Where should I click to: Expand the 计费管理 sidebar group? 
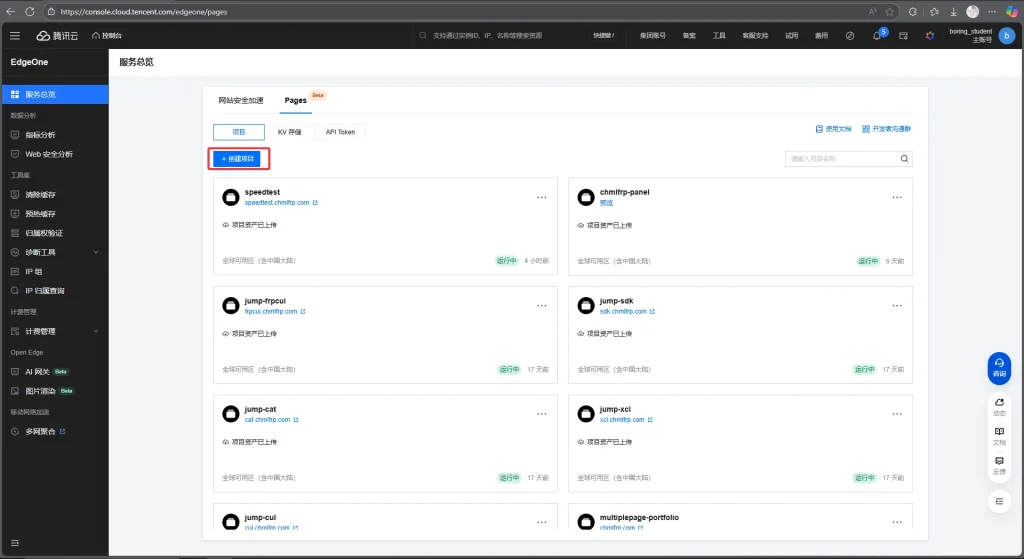click(x=55, y=331)
